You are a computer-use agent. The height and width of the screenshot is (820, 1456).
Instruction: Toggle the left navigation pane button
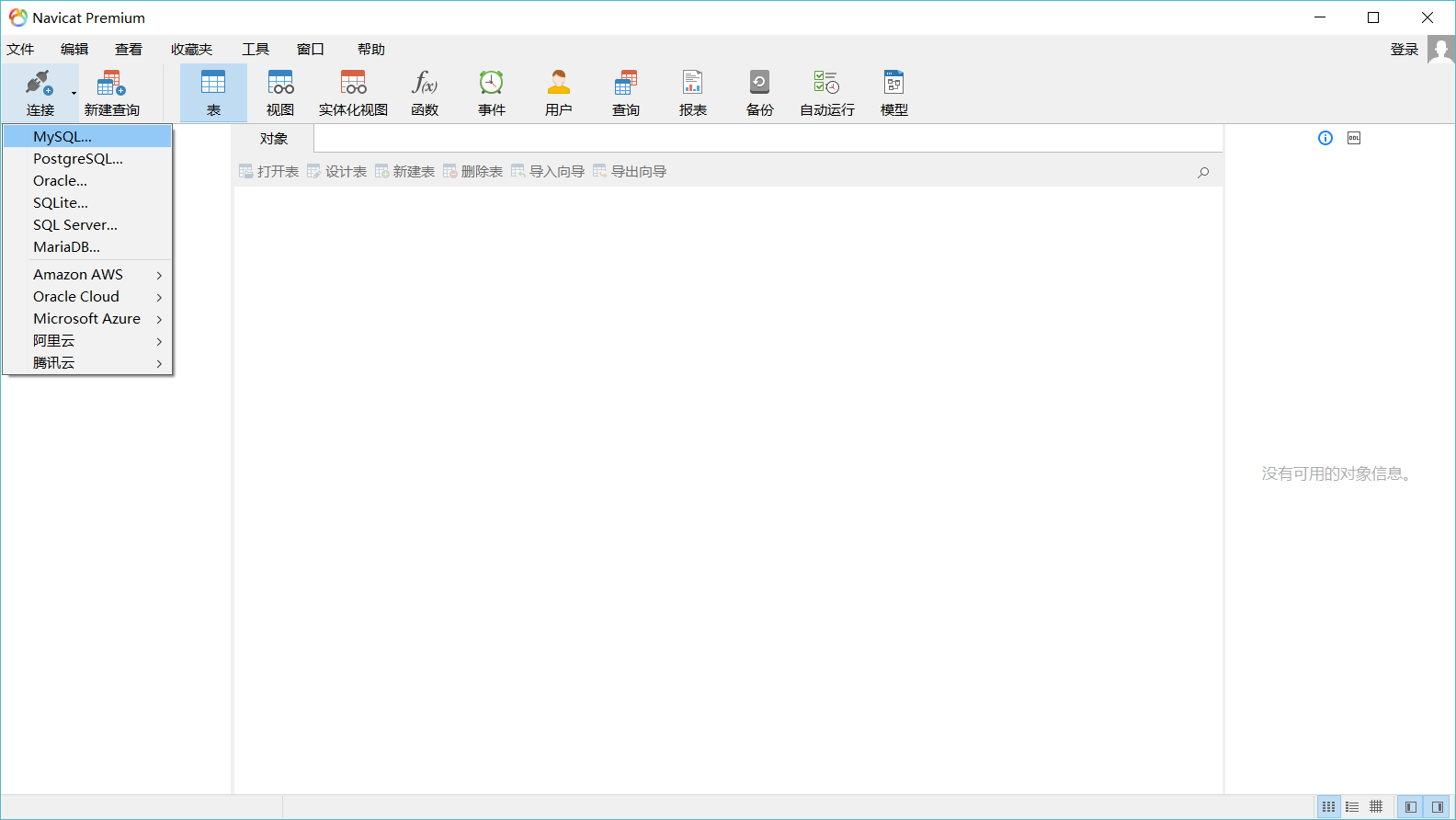pyautogui.click(x=1411, y=807)
